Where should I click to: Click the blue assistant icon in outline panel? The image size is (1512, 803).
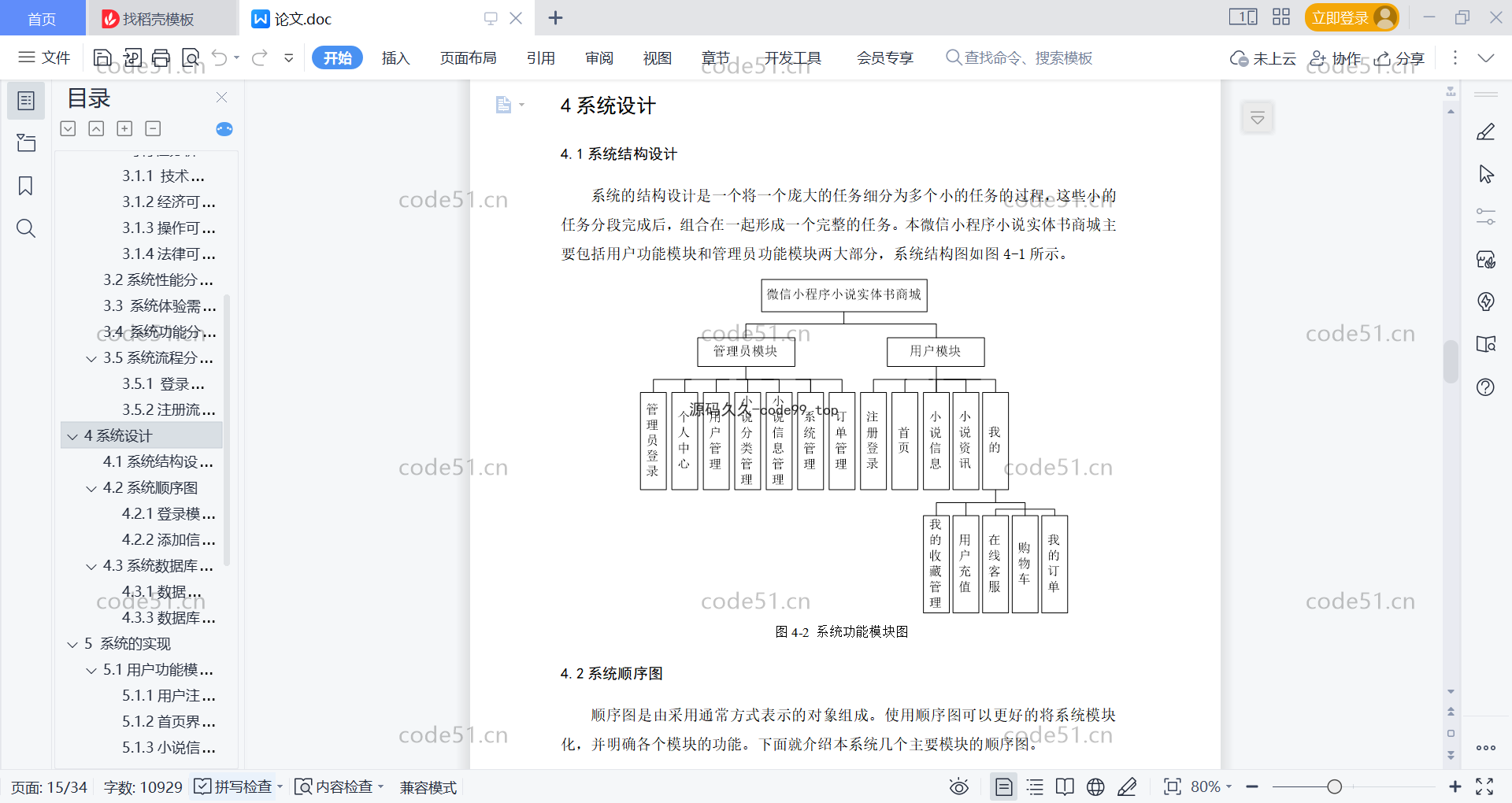[224, 129]
